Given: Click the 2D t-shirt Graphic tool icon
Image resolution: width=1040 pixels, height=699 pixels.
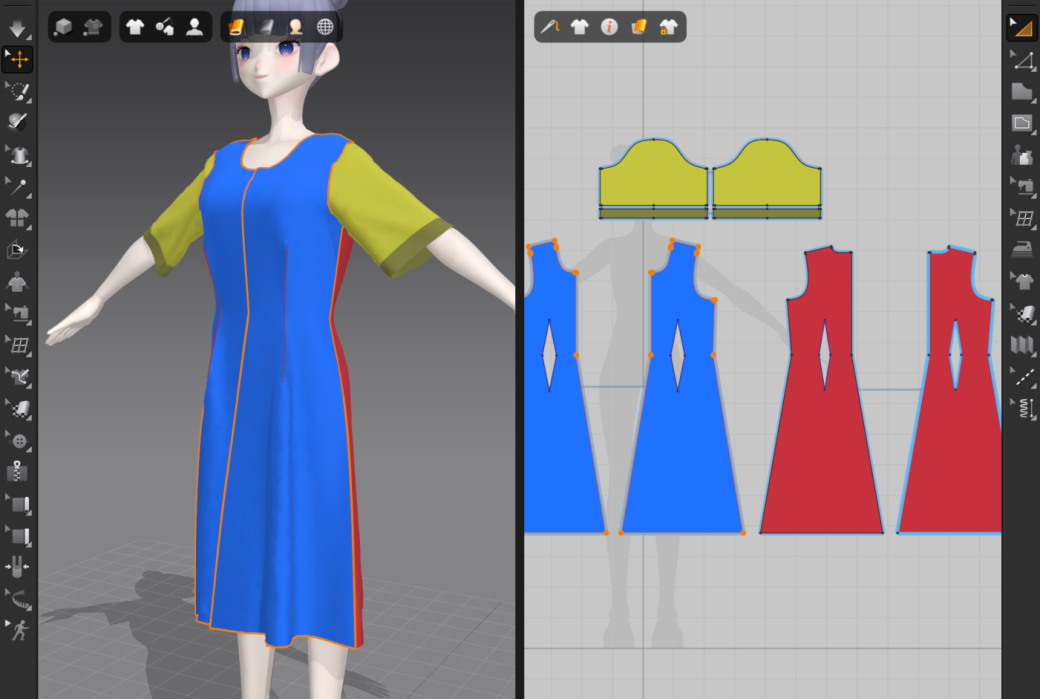Looking at the screenshot, I should click(x=1022, y=281).
